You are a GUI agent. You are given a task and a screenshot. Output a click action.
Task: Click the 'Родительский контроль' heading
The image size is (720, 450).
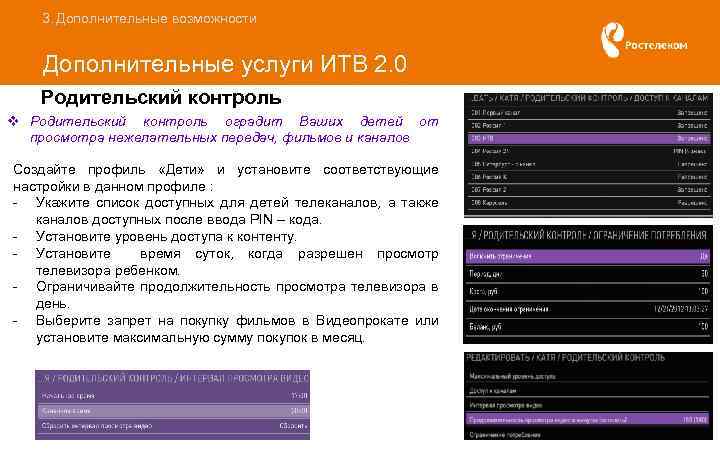point(161,98)
